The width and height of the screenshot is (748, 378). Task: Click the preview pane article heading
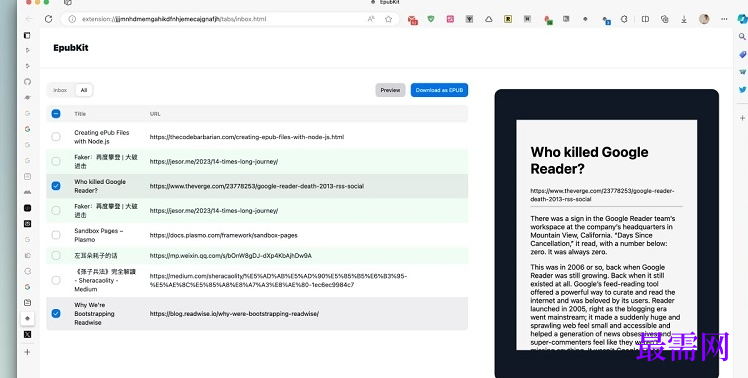coord(590,160)
